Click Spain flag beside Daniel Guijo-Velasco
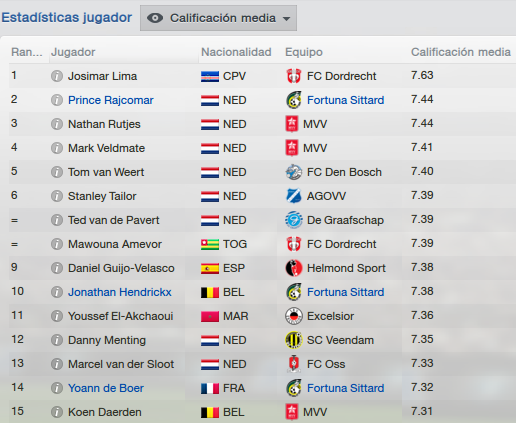The width and height of the screenshot is (516, 423). (210, 268)
